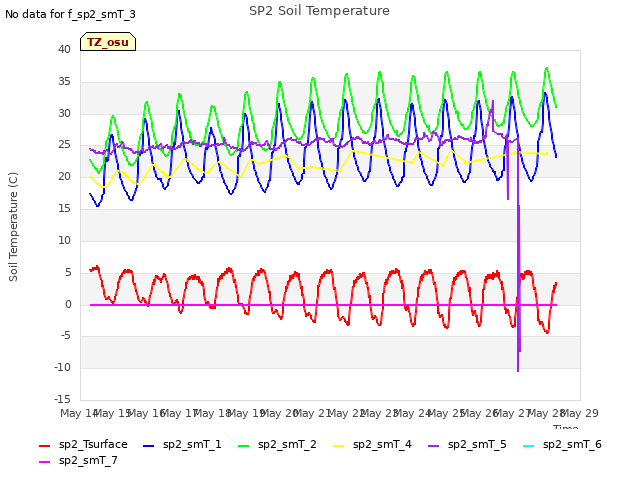Click the 'No data for f_sp2_smT_3' message
Image resolution: width=640 pixels, height=480 pixels.
(70, 15)
